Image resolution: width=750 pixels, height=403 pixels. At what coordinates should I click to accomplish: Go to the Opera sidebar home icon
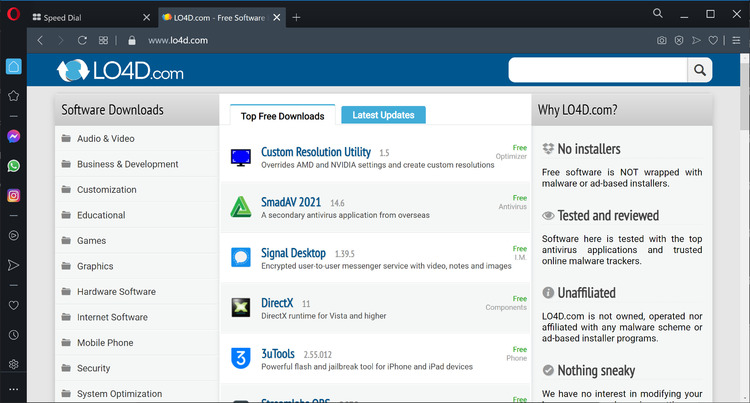(13, 66)
